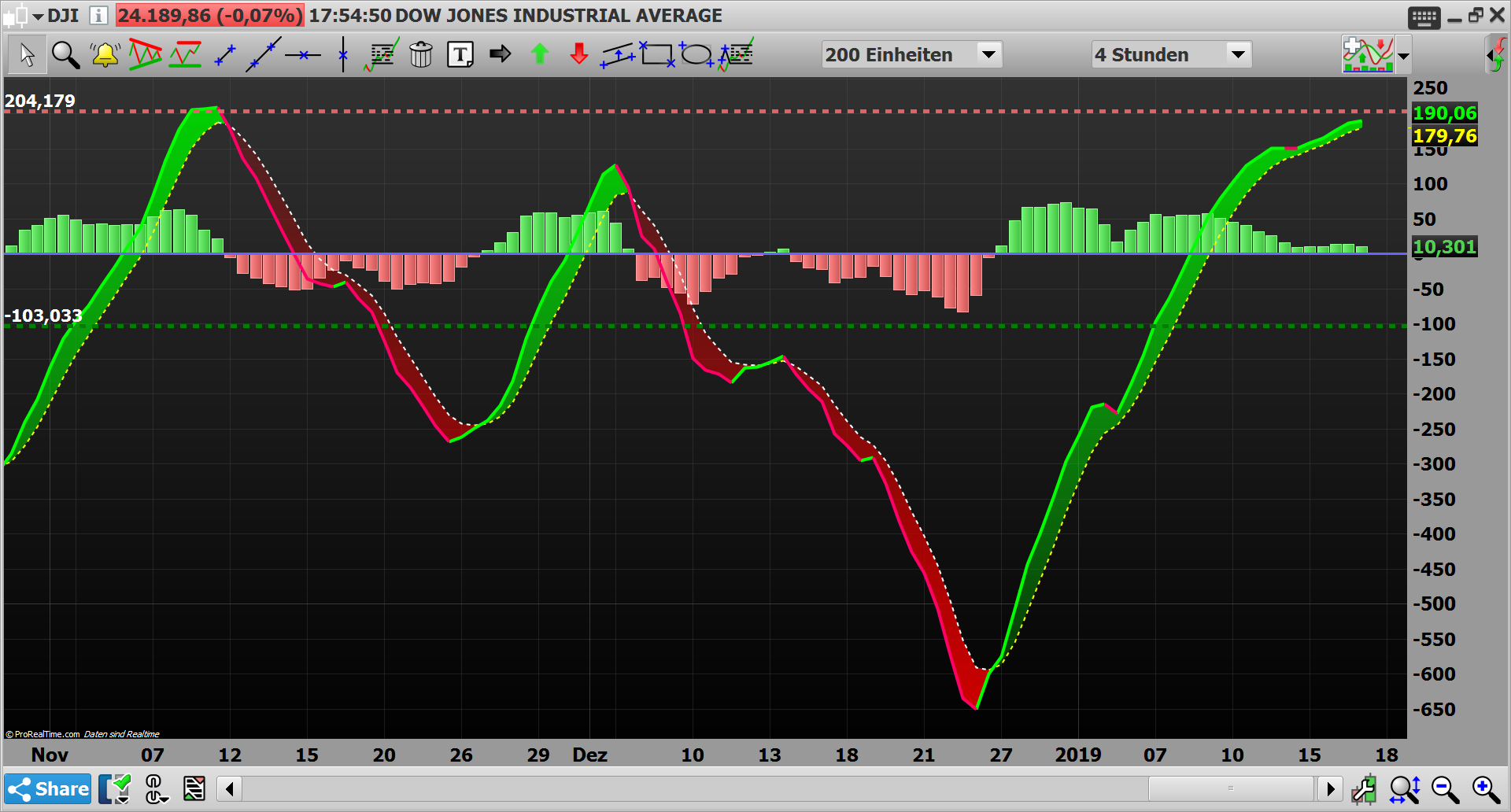Image resolution: width=1511 pixels, height=812 pixels.
Task: Click the Share button
Action: 48,789
